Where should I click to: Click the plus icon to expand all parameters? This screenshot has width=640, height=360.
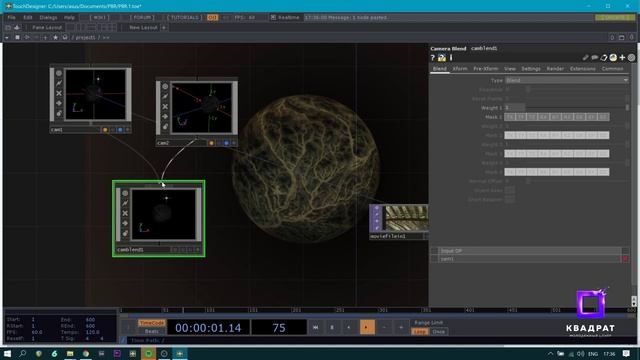click(x=622, y=58)
